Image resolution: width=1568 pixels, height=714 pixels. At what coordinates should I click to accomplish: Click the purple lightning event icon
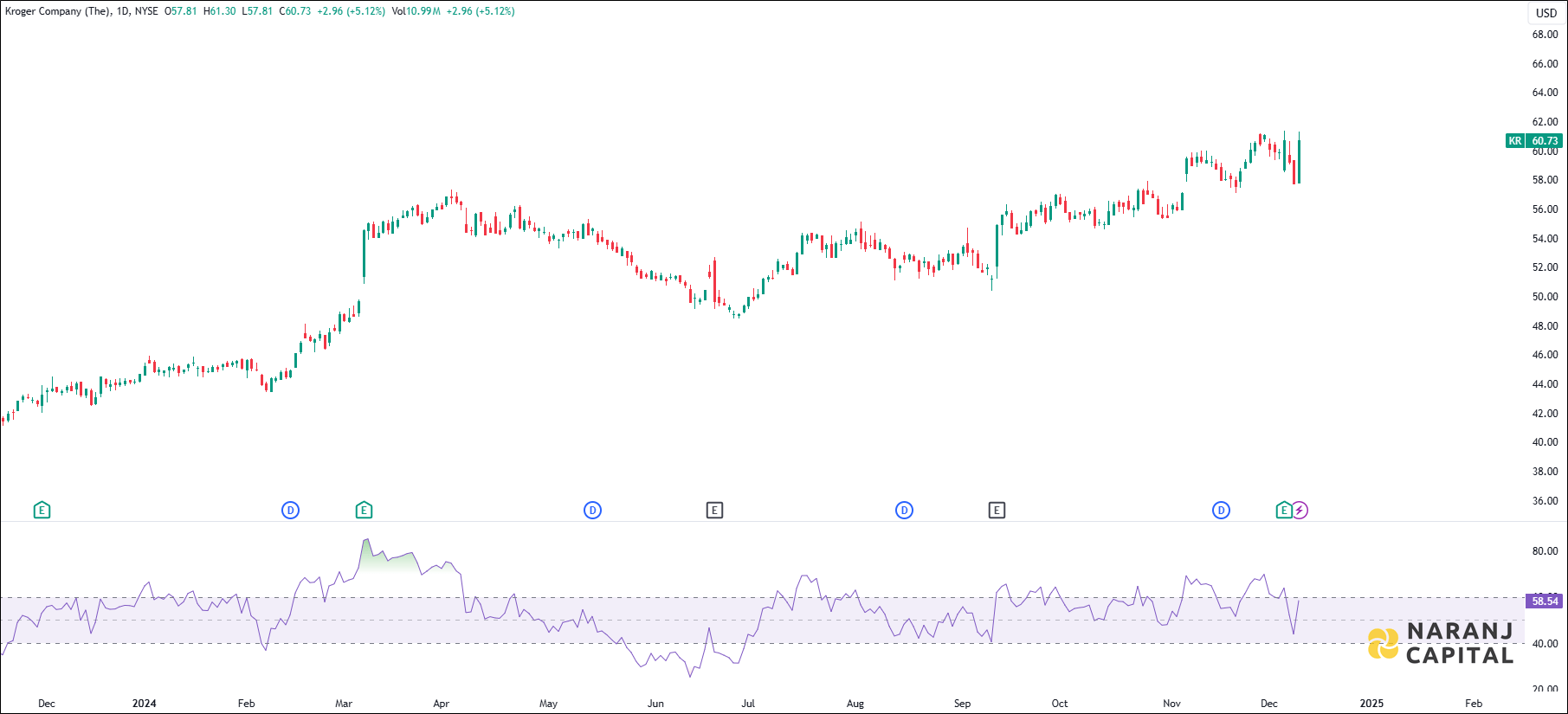pos(1300,511)
